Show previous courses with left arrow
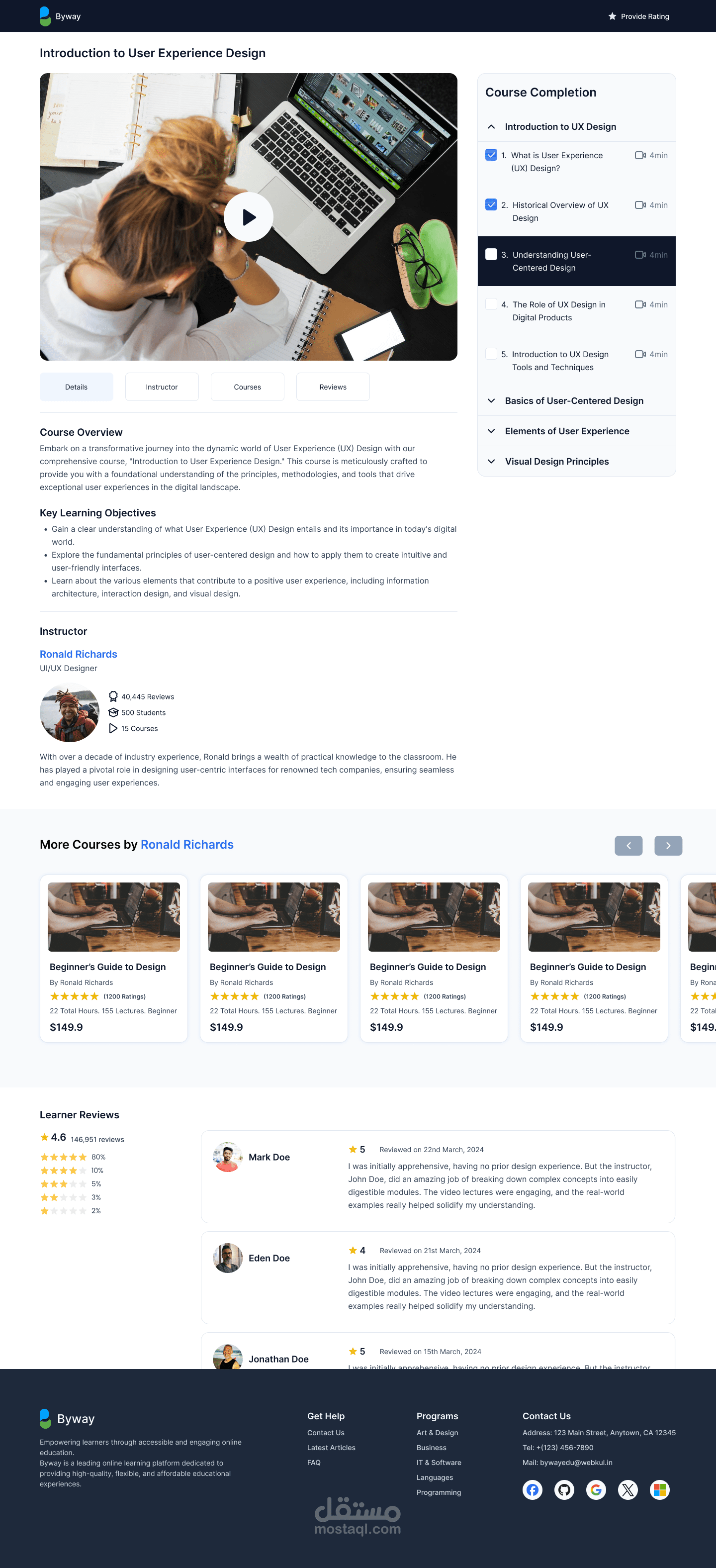Image resolution: width=716 pixels, height=1568 pixels. tap(628, 846)
